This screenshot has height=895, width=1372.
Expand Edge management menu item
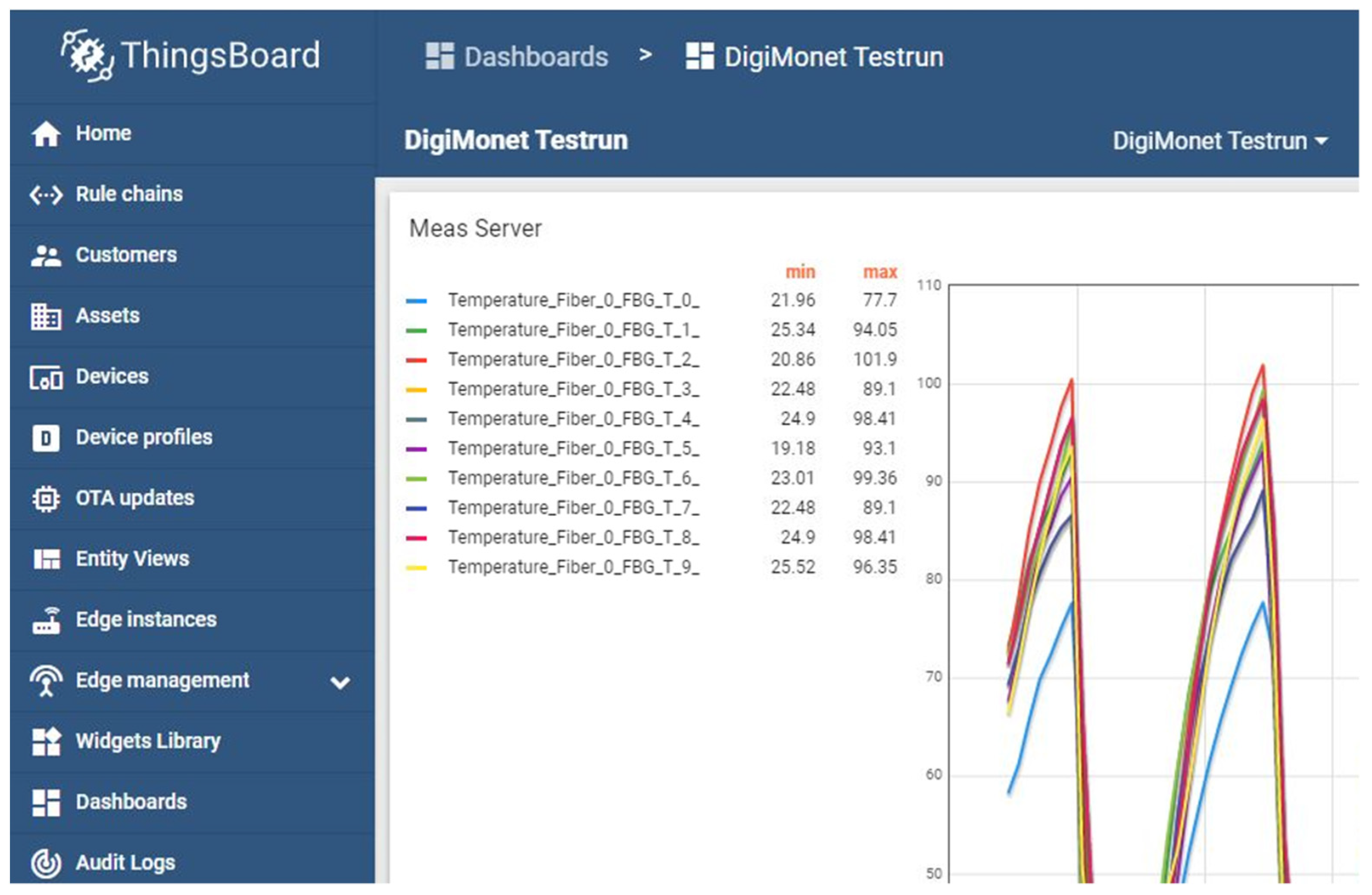[162, 680]
